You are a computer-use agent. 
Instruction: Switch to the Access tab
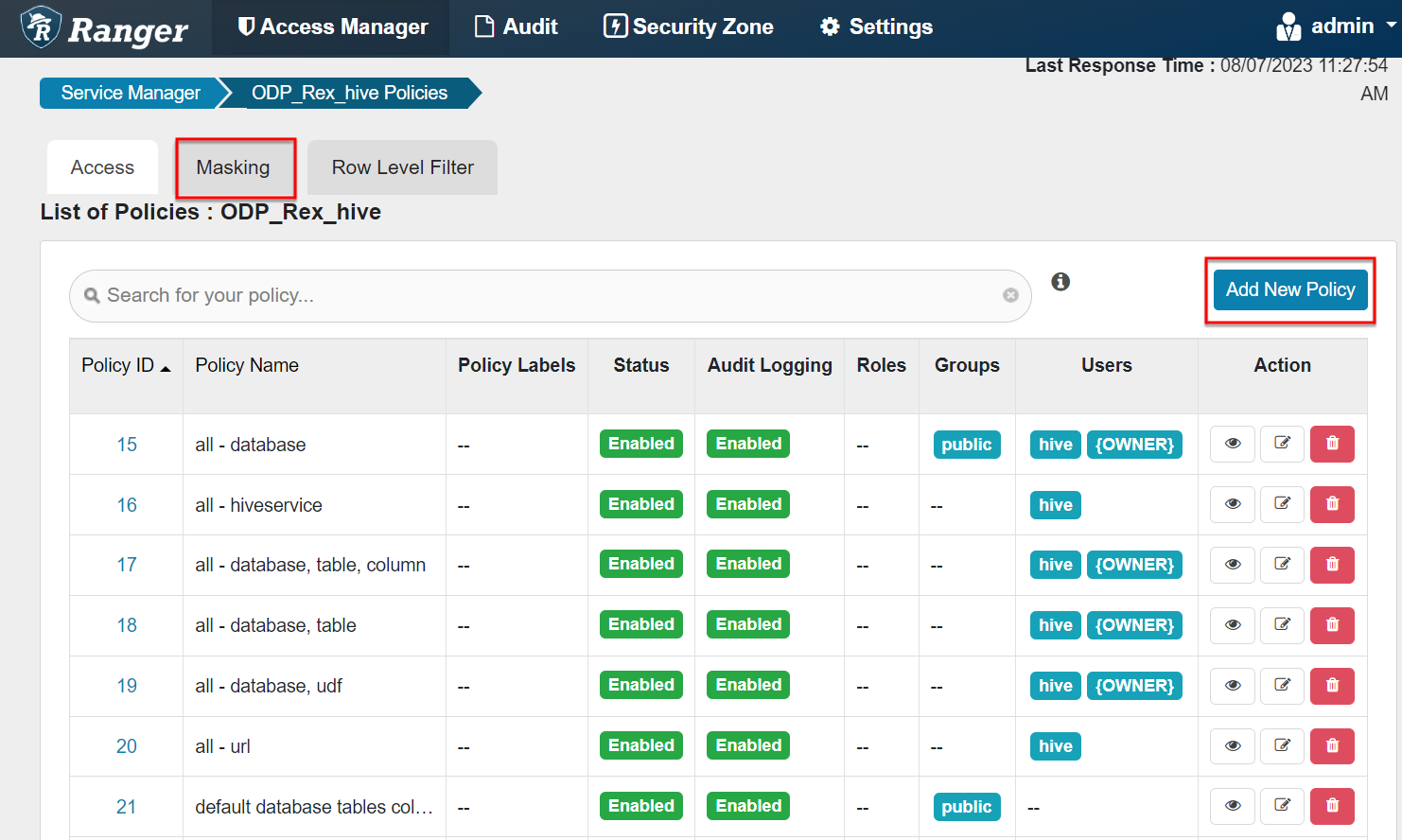coord(102,167)
